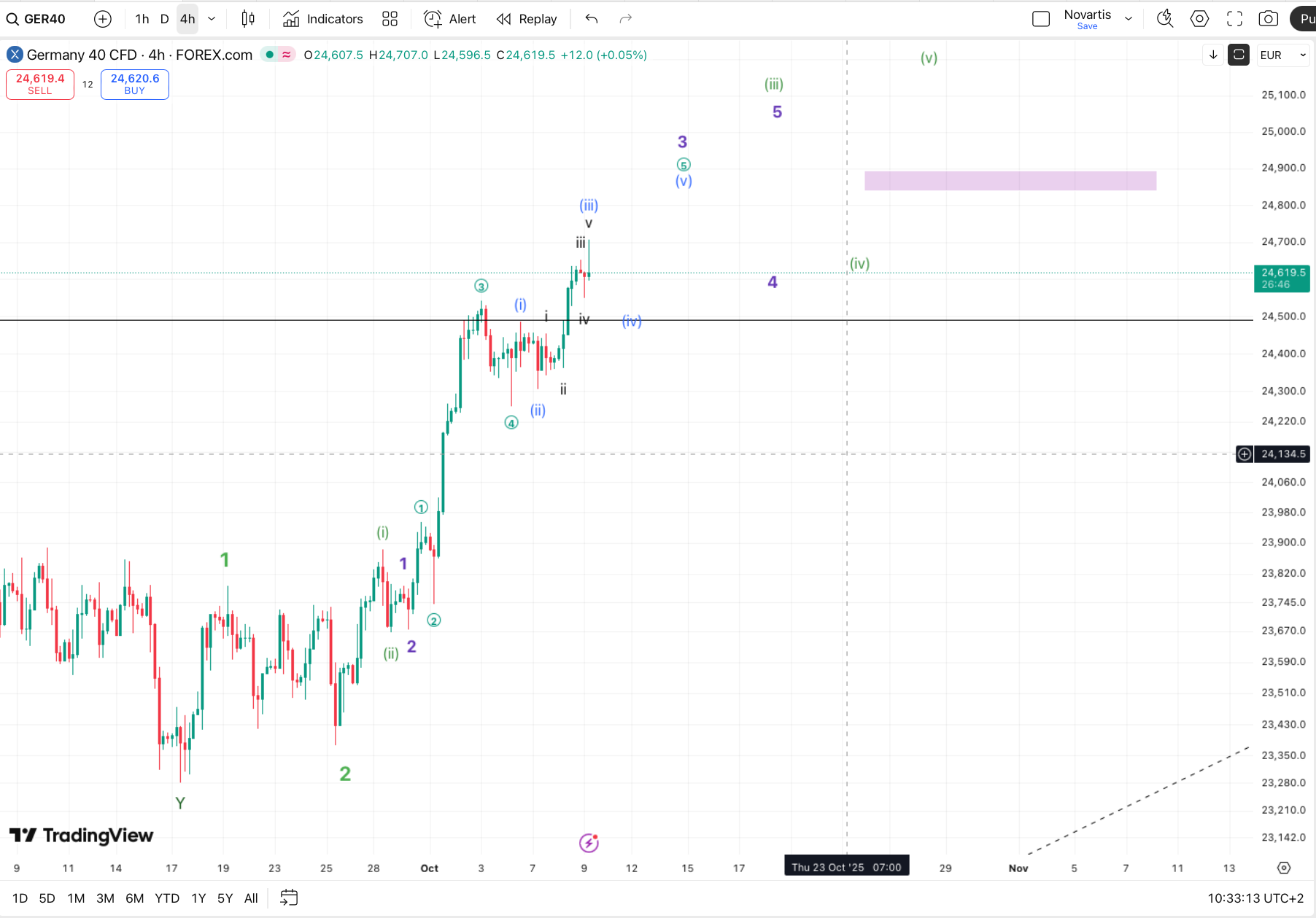Screen dimensions: 1316x918
Task: Toggle the layout select checkbox beside Novartis
Action: tap(1041, 19)
